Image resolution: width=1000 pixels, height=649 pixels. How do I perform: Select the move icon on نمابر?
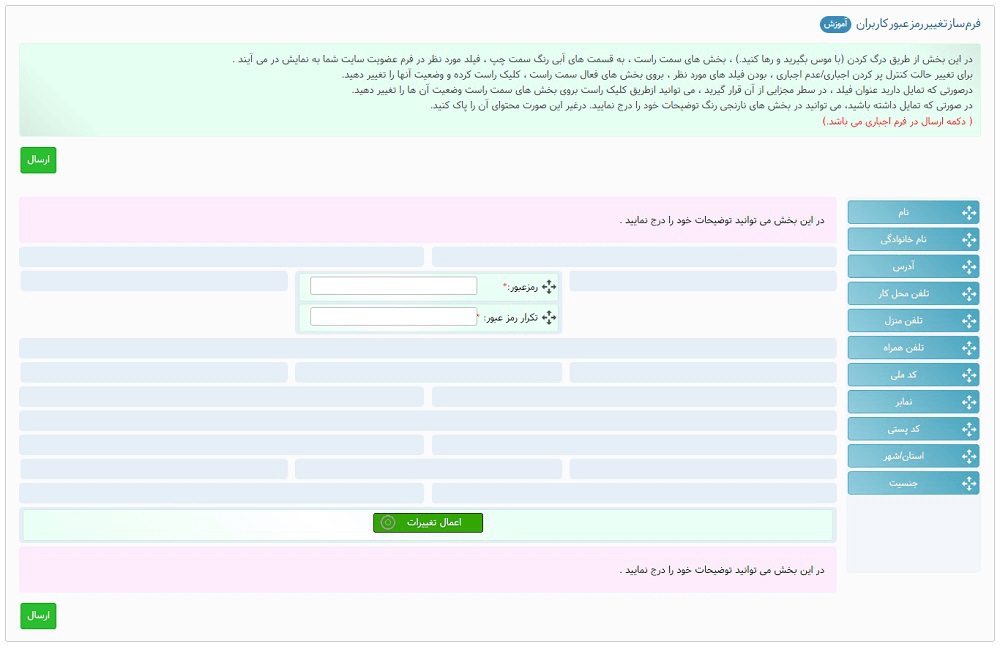pos(968,402)
